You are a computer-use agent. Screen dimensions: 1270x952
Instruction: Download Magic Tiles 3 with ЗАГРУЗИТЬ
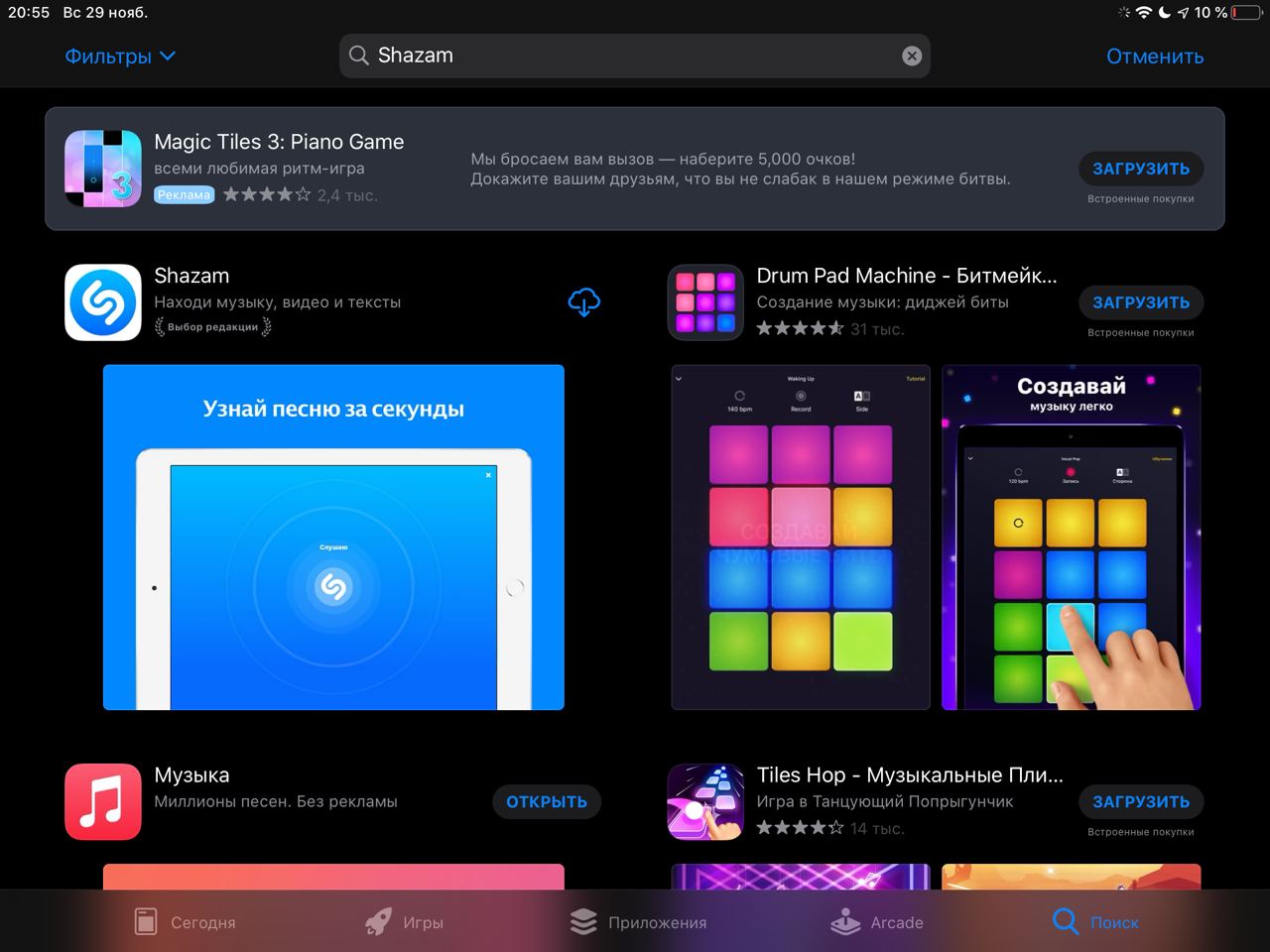1141,169
